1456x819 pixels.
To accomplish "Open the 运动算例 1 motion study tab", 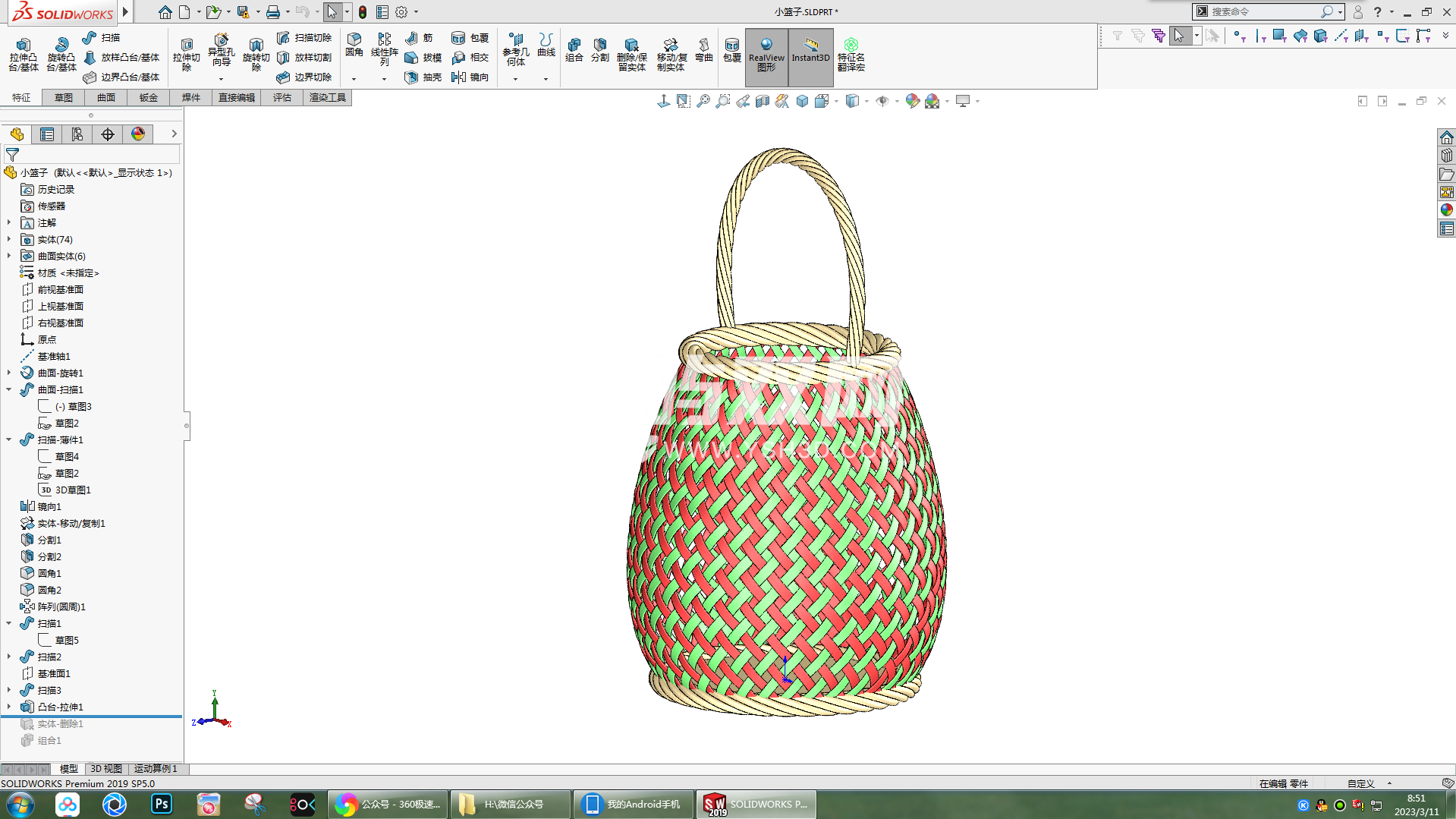I will tap(156, 769).
